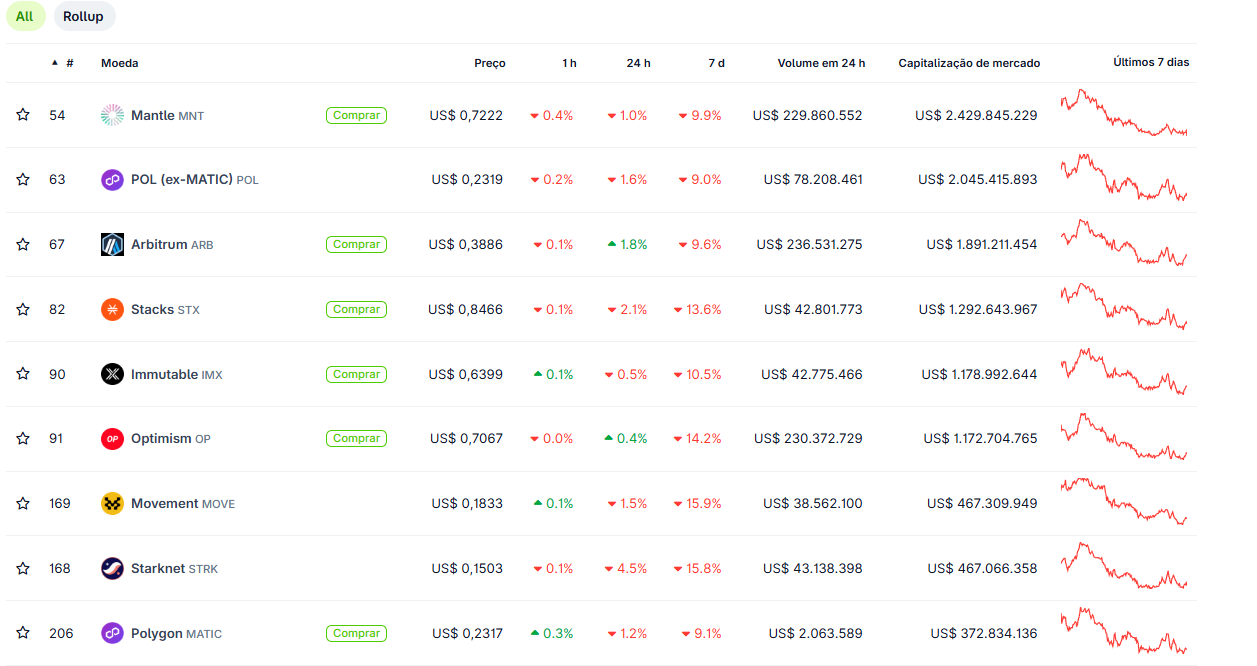Viewport: 1257px width, 666px height.
Task: Click volume US$ 2.063.589
Action: point(816,633)
